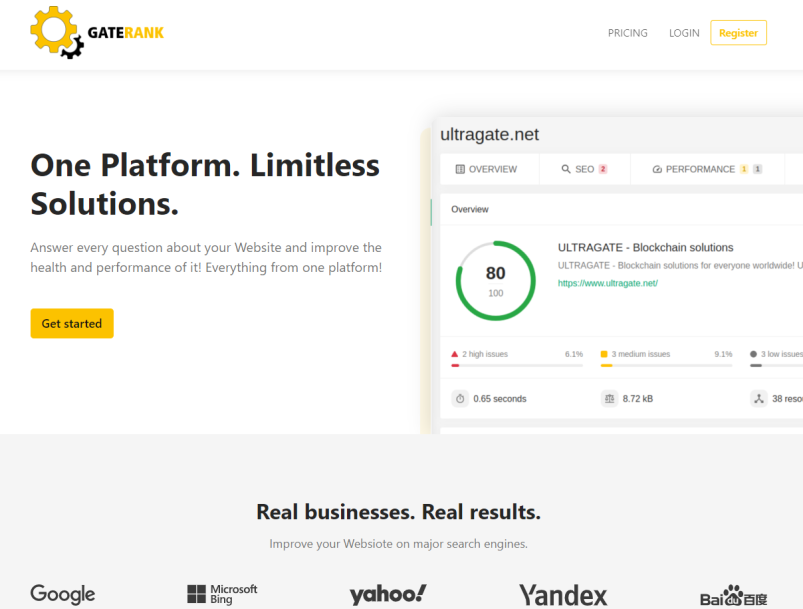Click the Get started button

coord(72,323)
